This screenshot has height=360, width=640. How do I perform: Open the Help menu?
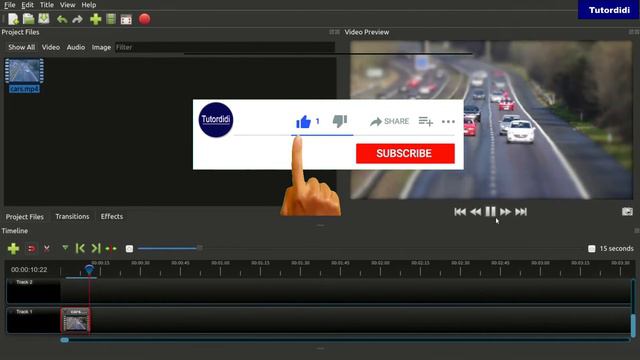tap(89, 5)
